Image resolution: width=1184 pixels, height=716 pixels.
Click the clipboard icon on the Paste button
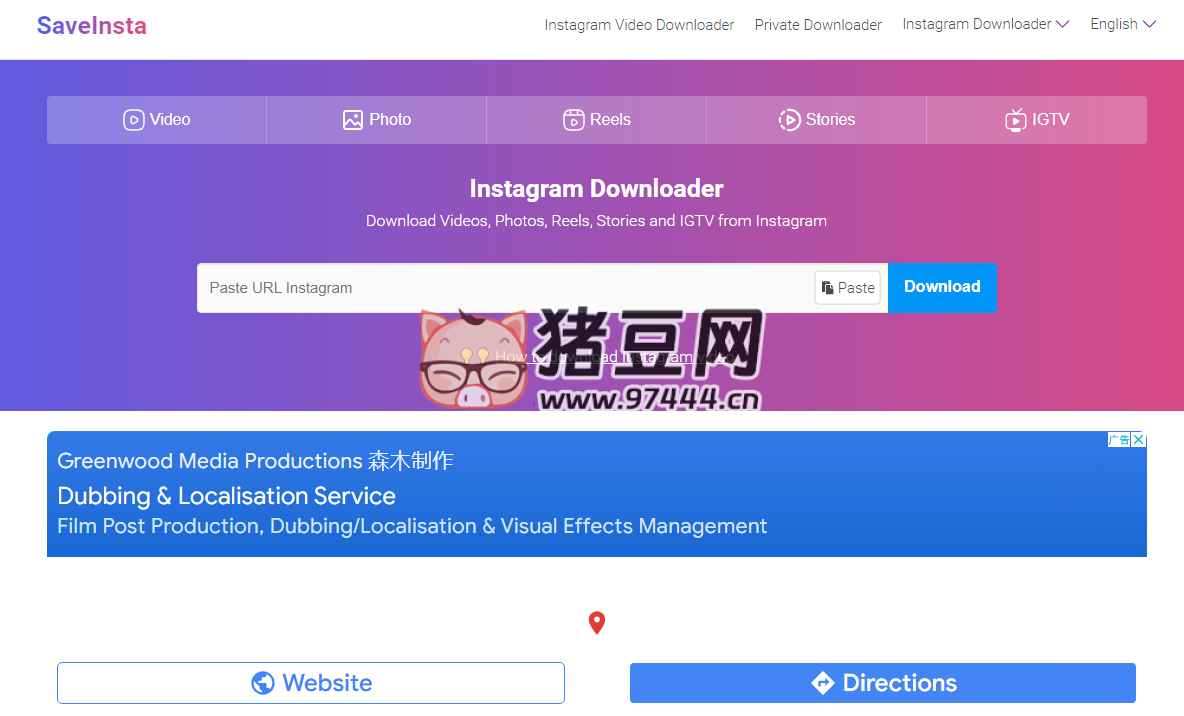(831, 287)
